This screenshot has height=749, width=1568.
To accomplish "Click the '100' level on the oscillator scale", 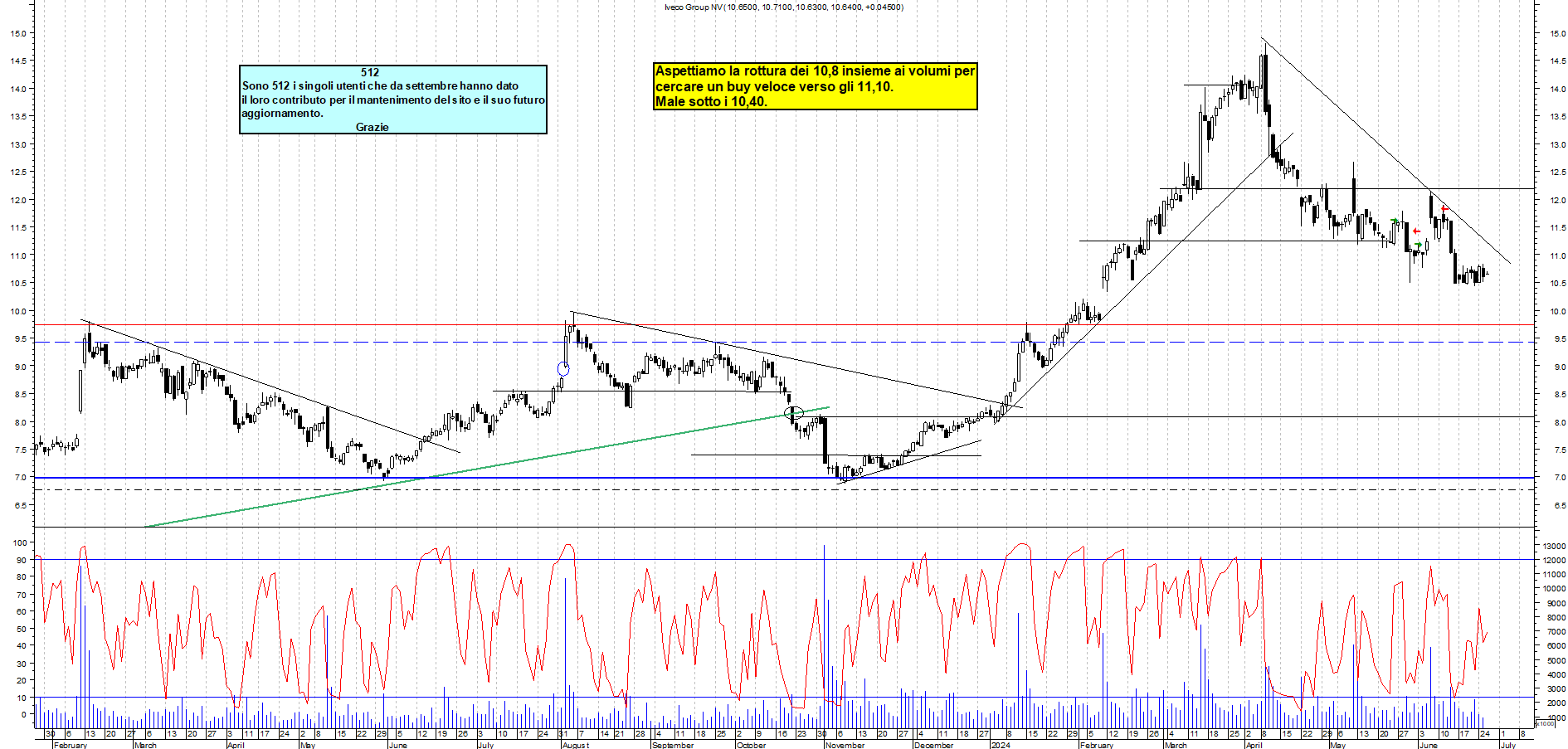I will pyautogui.click(x=19, y=542).
